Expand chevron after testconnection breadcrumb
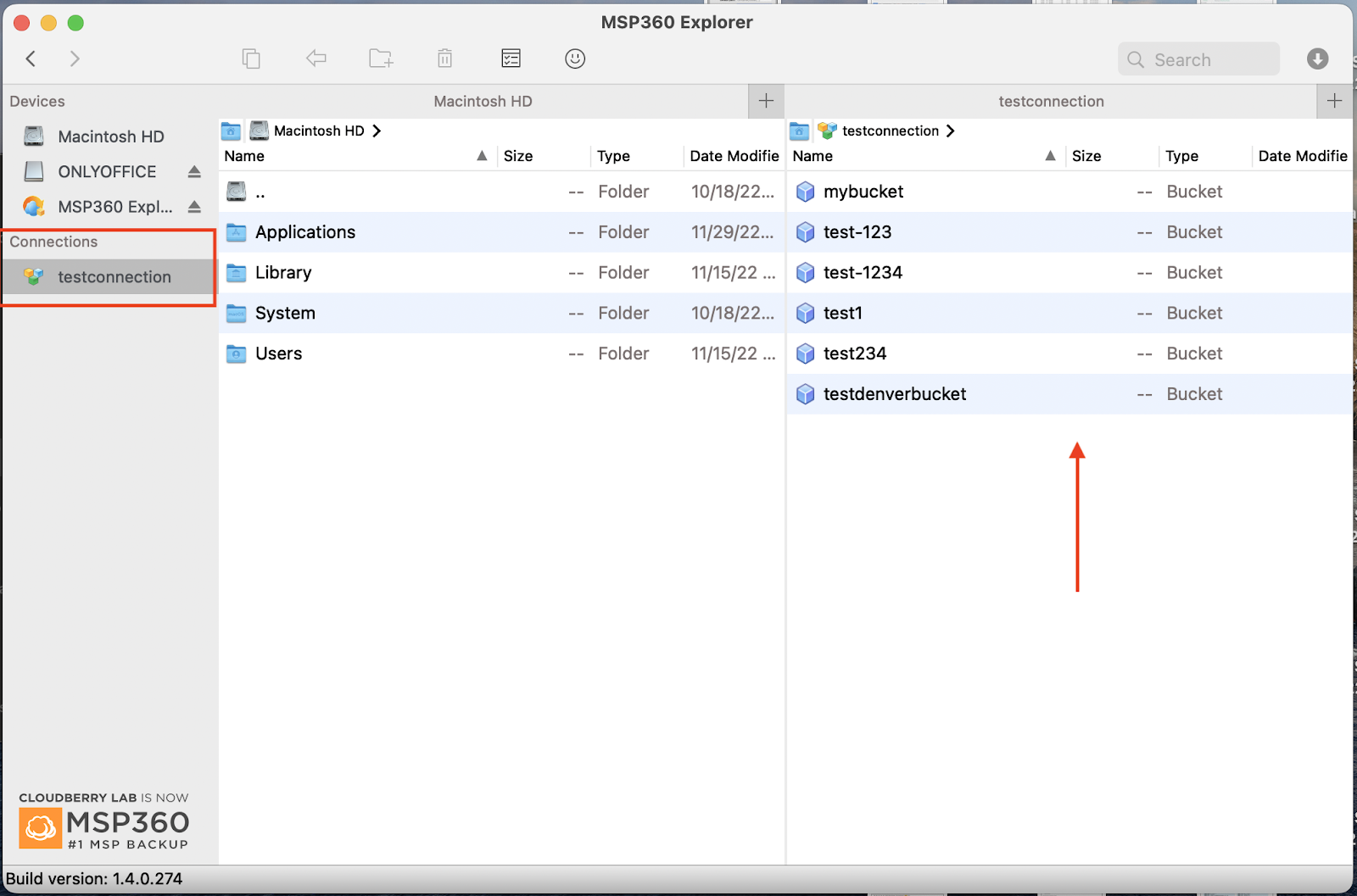 [x=951, y=131]
